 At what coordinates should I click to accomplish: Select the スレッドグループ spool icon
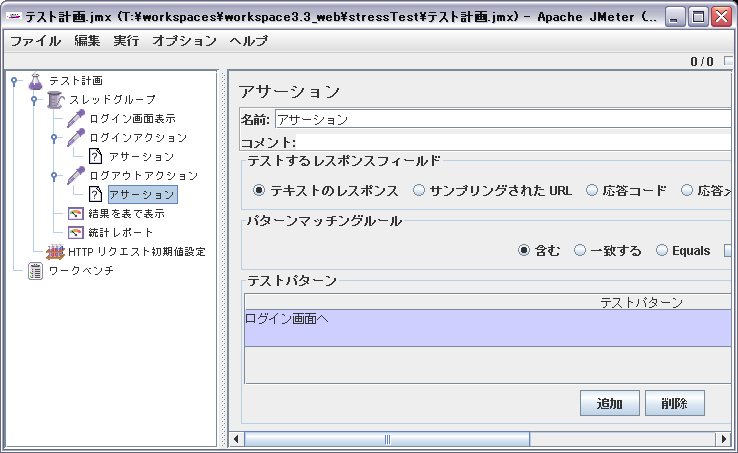[x=55, y=100]
